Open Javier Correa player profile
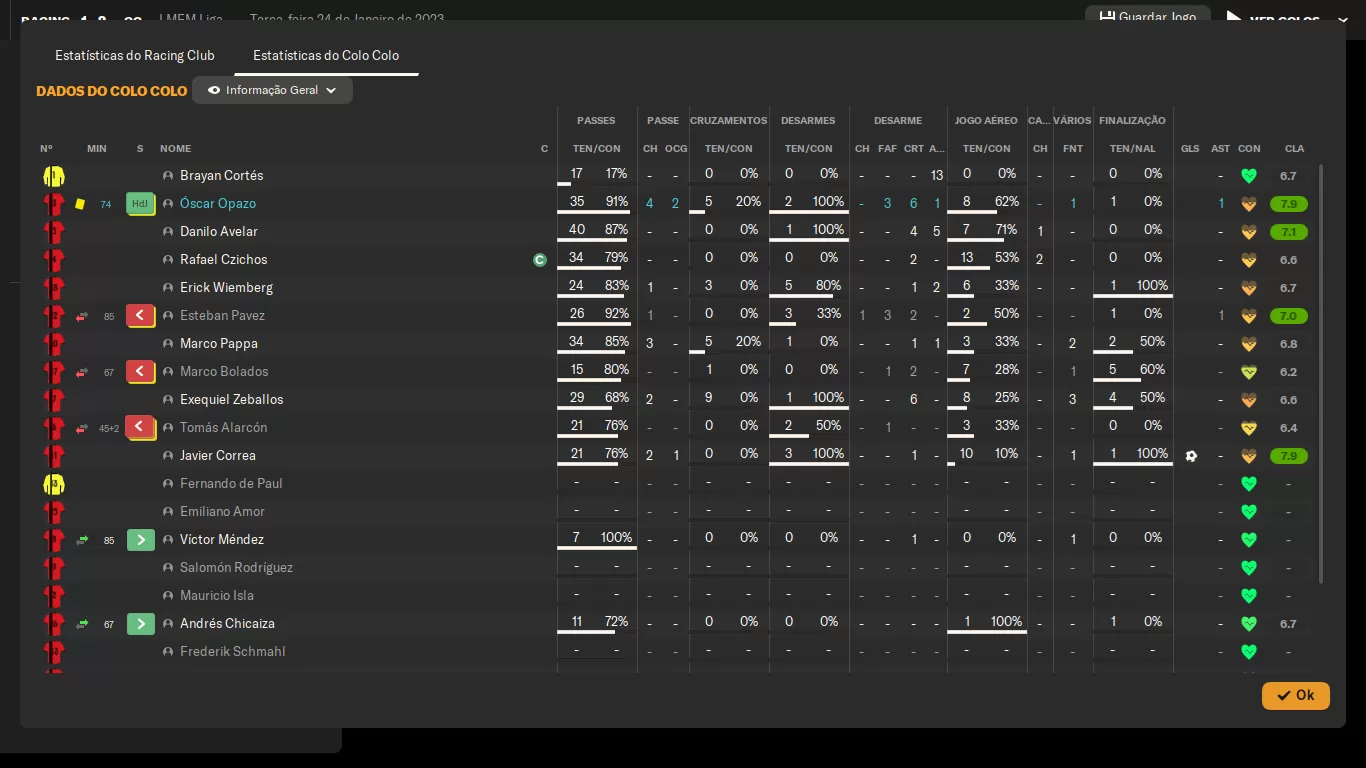This screenshot has height=768, width=1366. (x=218, y=456)
